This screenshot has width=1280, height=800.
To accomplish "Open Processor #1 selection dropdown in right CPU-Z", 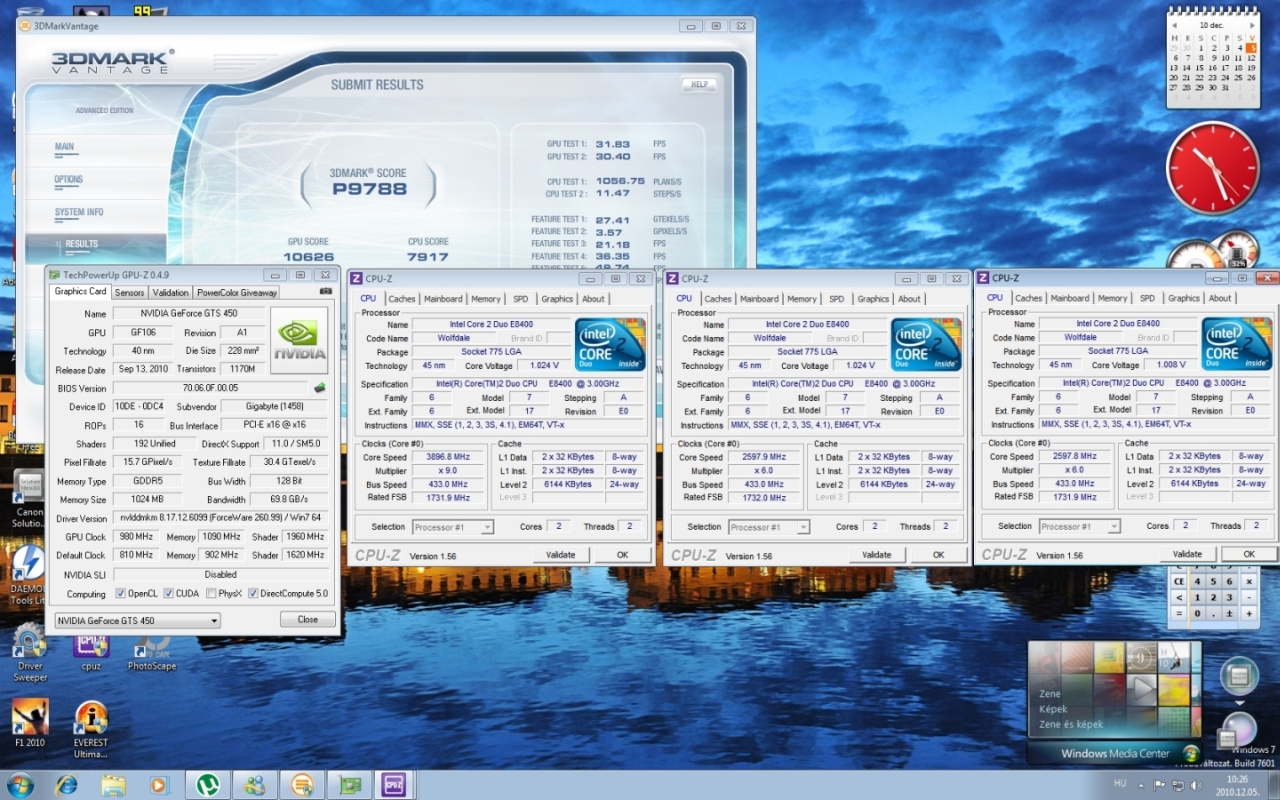I will [x=1080, y=526].
